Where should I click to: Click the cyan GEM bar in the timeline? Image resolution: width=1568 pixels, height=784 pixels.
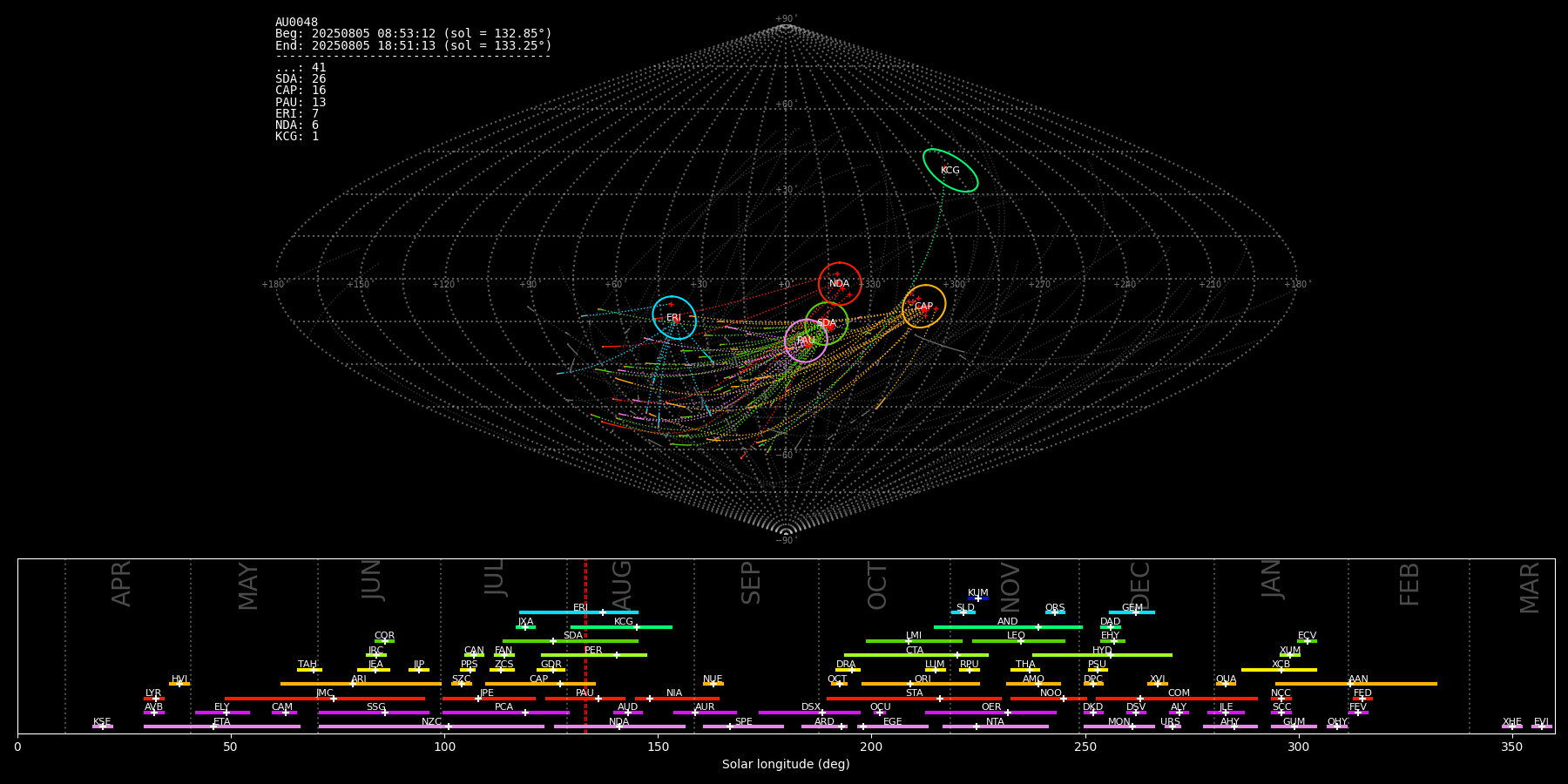click(1132, 612)
